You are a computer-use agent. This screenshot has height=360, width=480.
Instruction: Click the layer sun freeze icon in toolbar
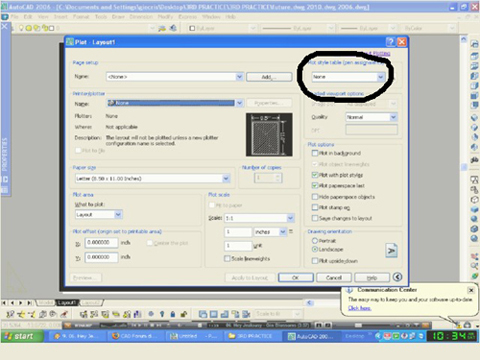[x=29, y=28]
